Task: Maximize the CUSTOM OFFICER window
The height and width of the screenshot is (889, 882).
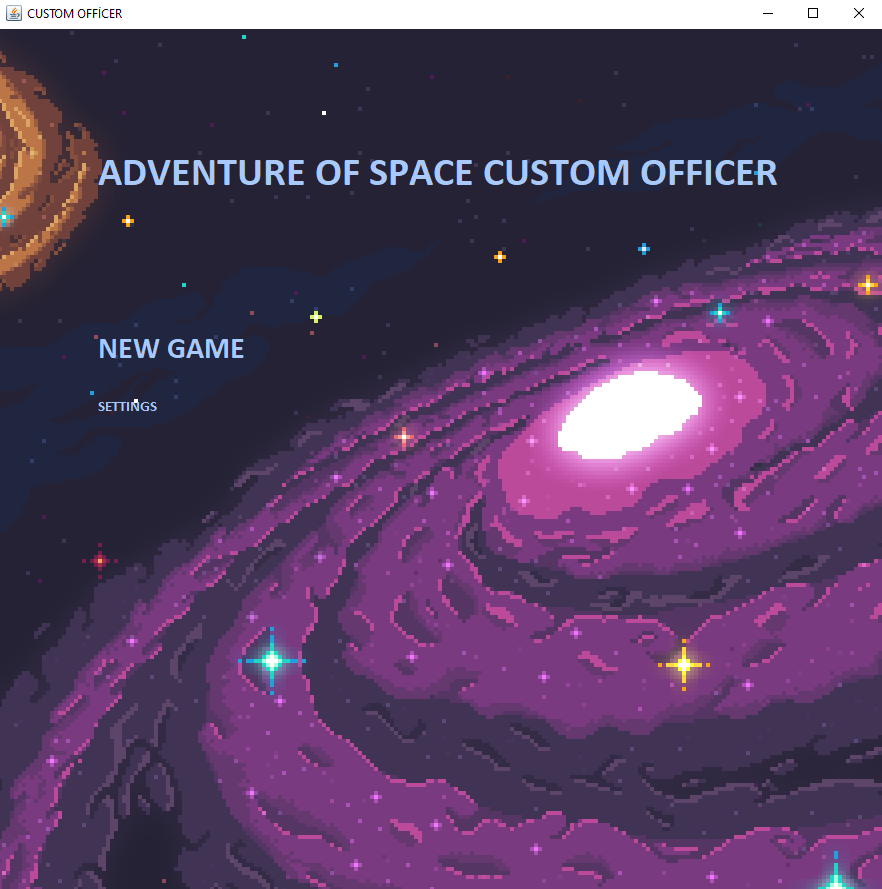Action: (x=811, y=13)
